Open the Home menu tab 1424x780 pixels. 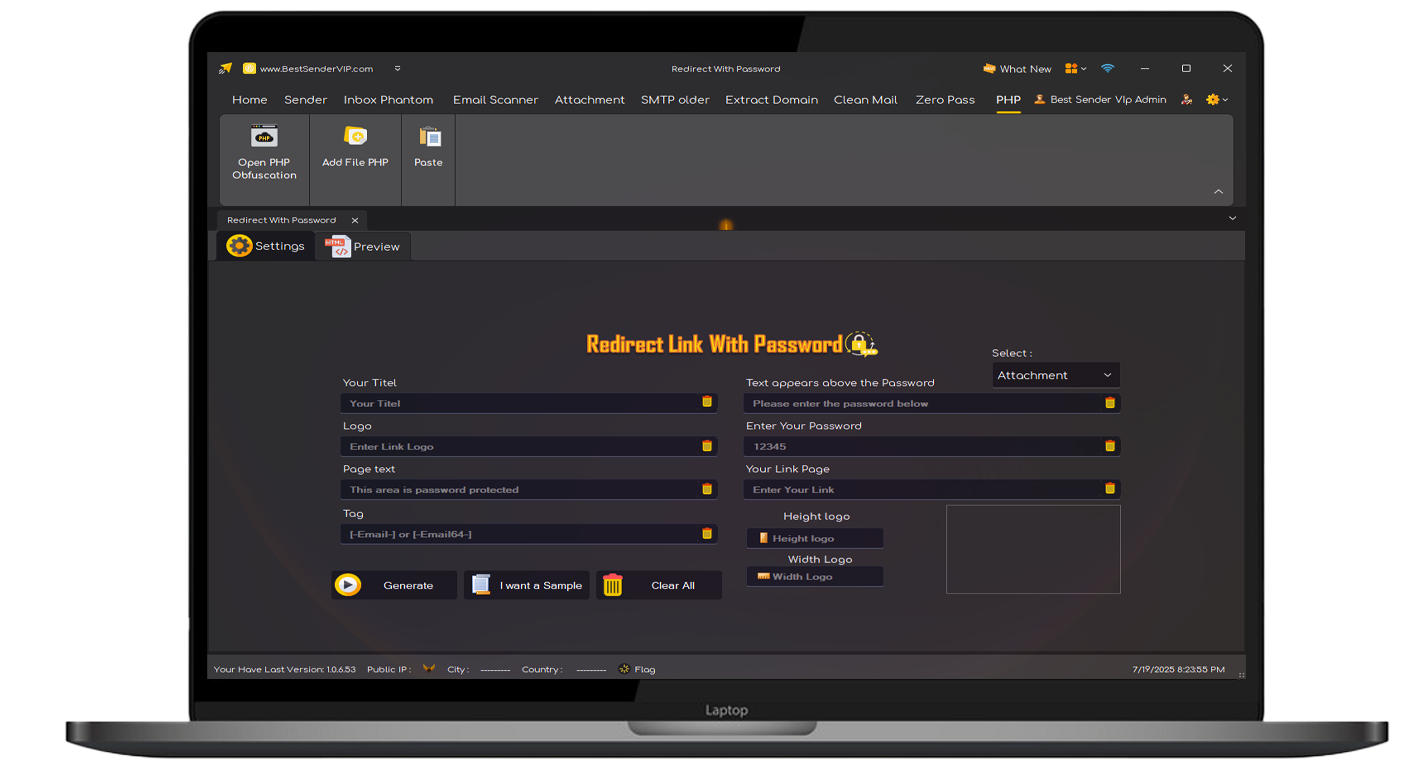click(250, 100)
